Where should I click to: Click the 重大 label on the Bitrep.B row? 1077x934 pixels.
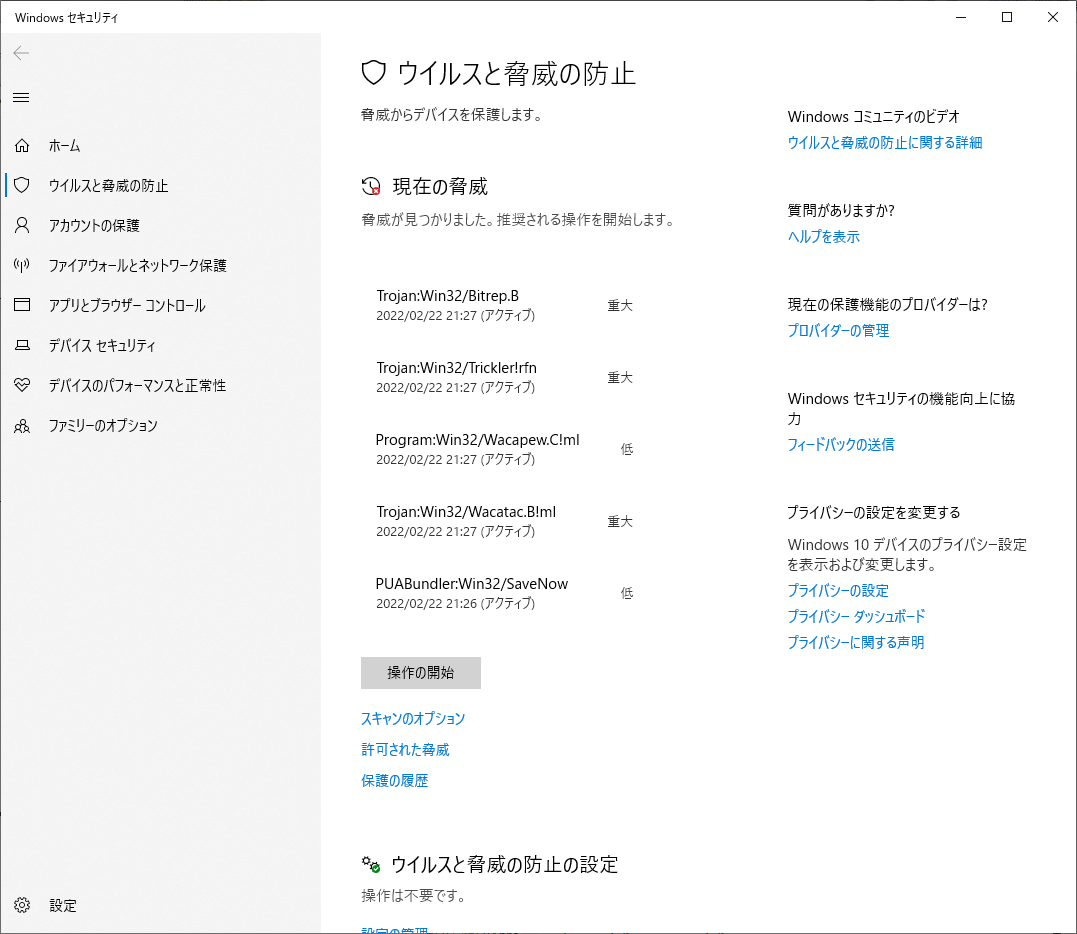620,306
